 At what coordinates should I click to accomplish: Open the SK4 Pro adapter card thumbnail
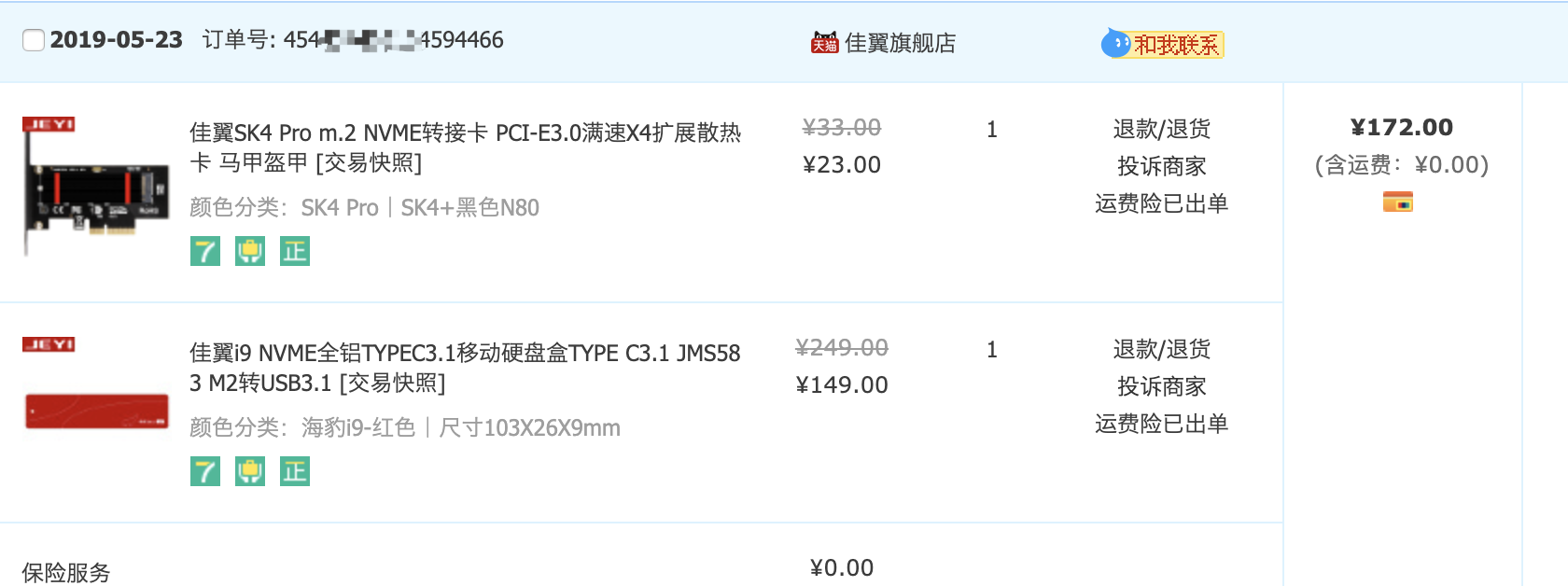coord(96,186)
